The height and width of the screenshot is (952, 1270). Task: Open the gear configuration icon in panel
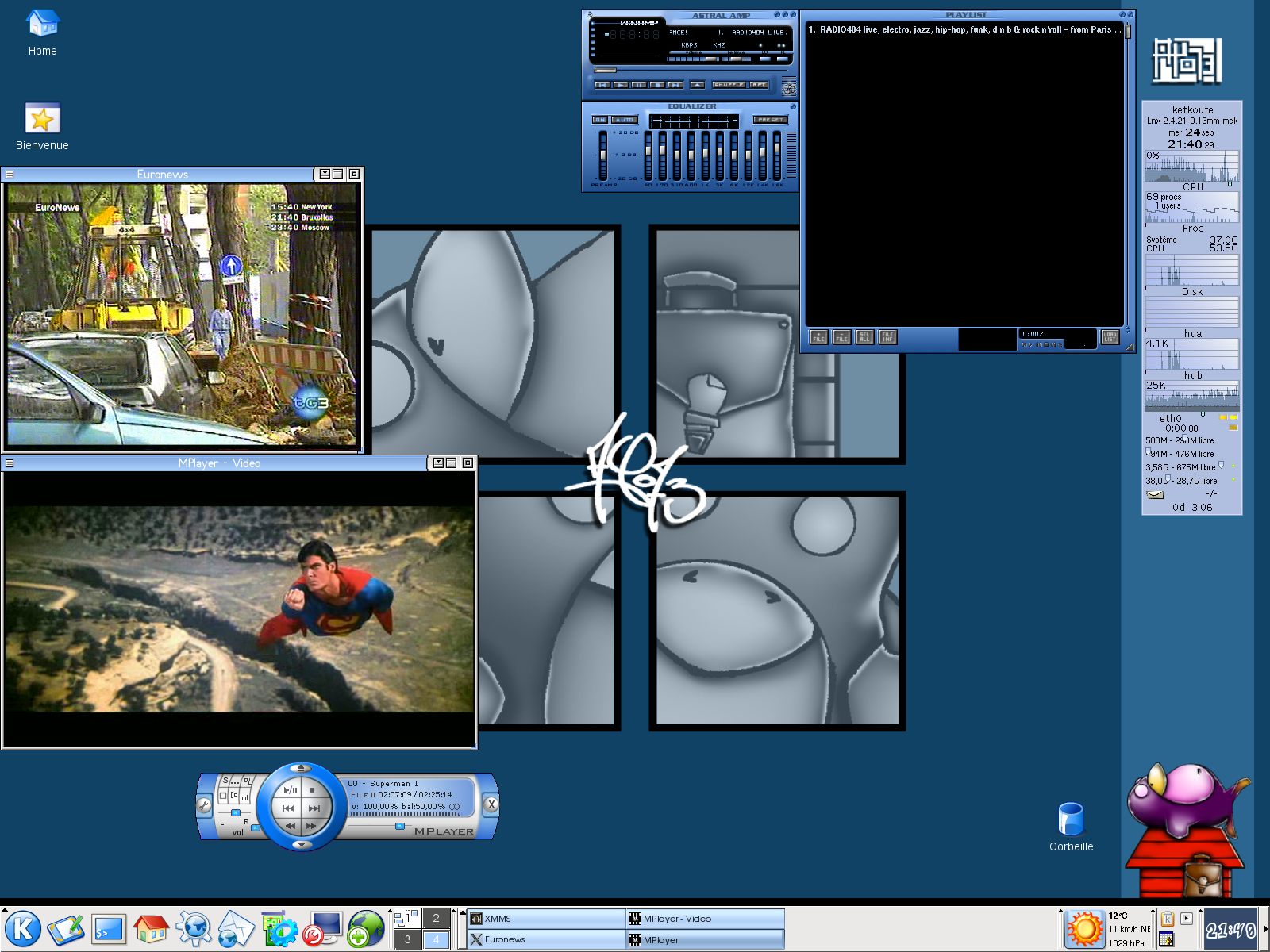[x=279, y=928]
